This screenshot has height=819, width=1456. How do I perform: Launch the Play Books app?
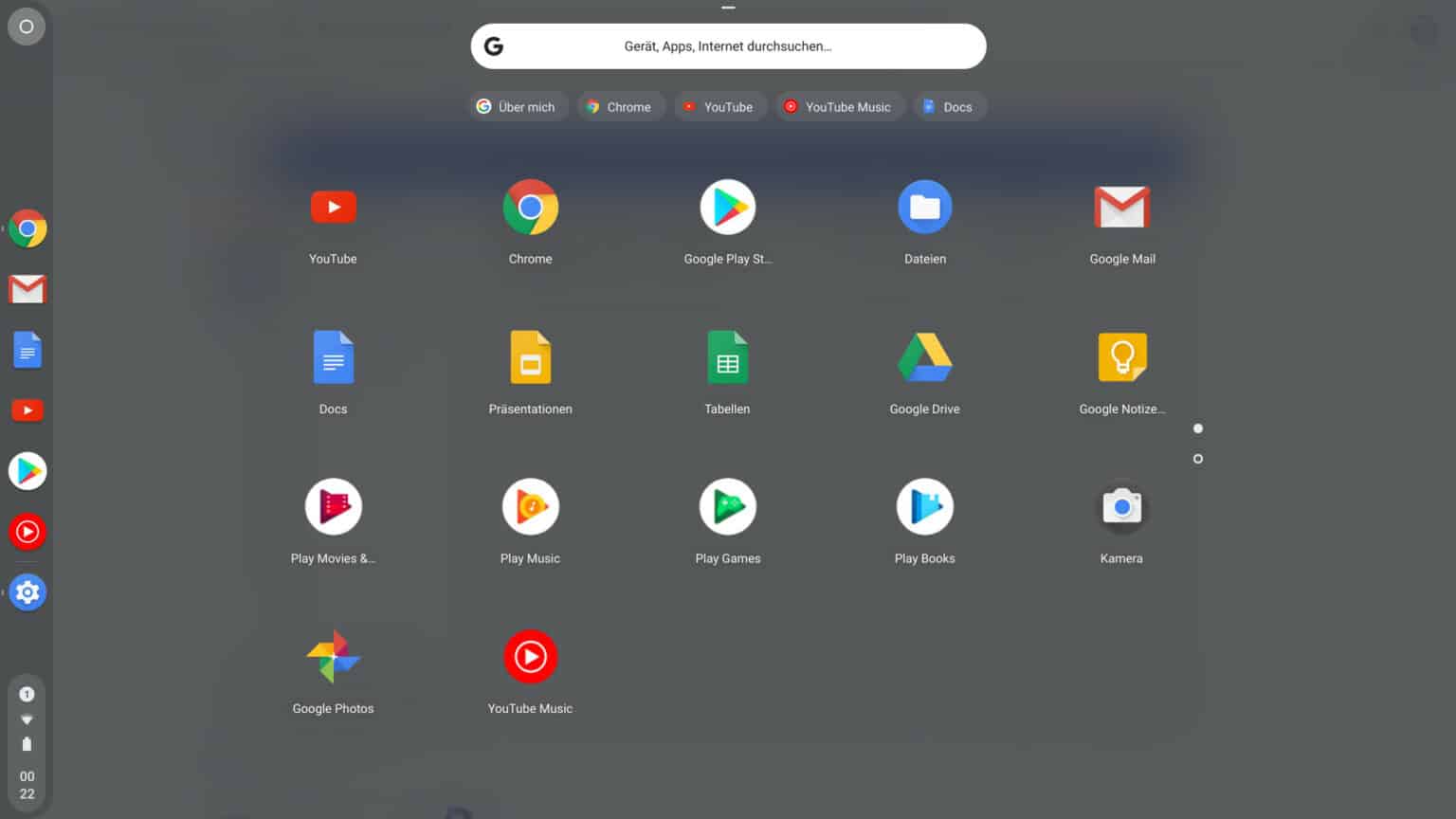coord(925,507)
